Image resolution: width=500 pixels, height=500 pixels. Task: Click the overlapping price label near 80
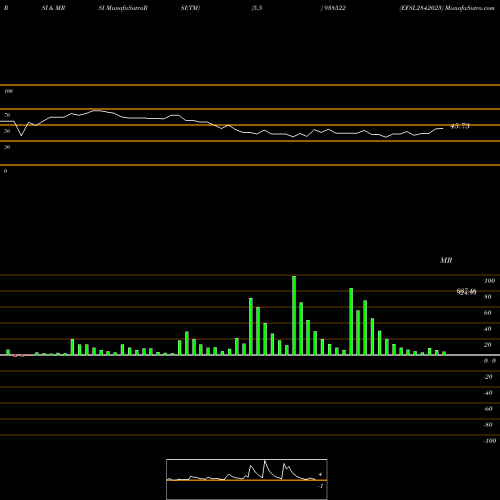[x=466, y=292]
